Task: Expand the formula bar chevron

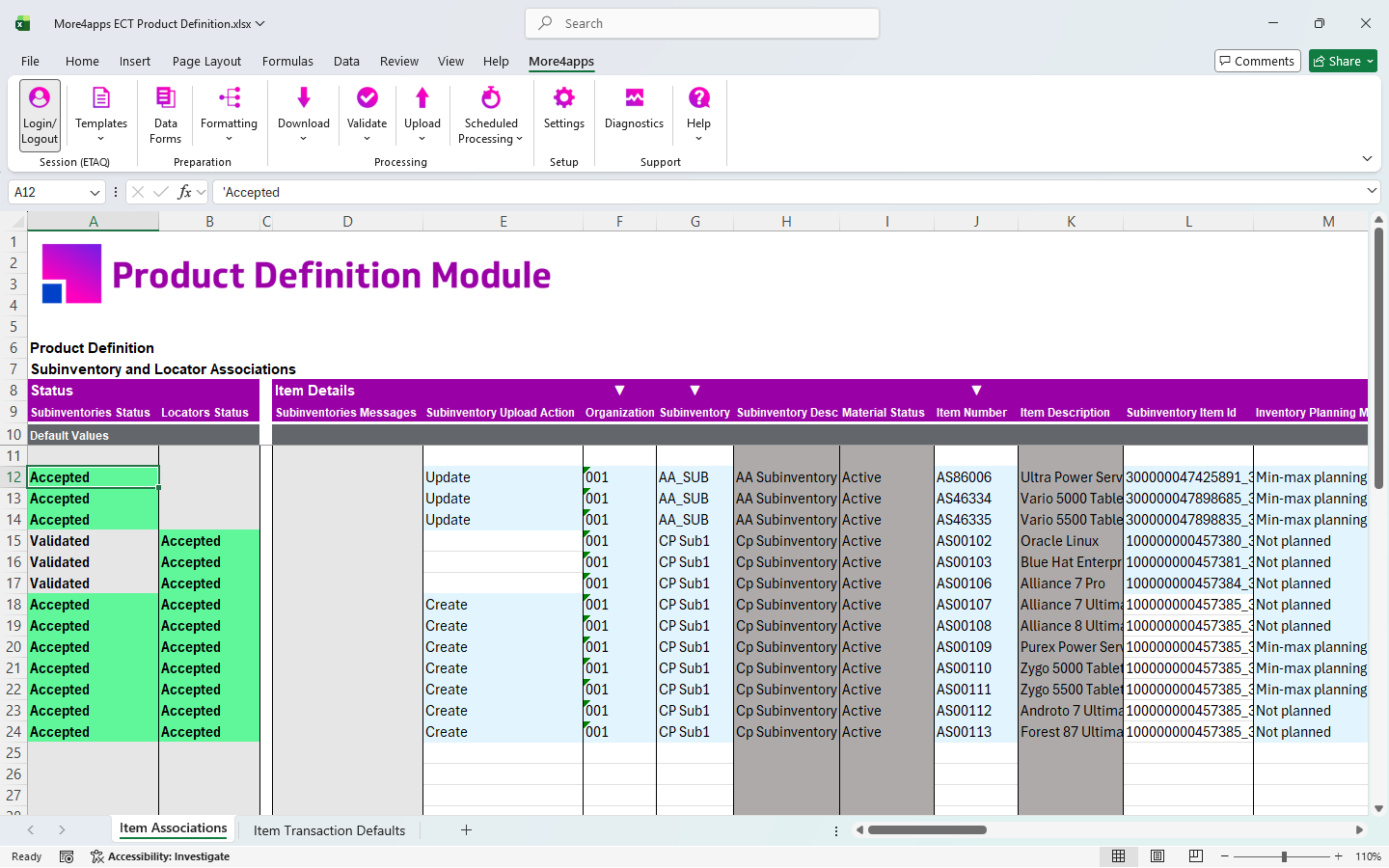Action: (x=1372, y=192)
